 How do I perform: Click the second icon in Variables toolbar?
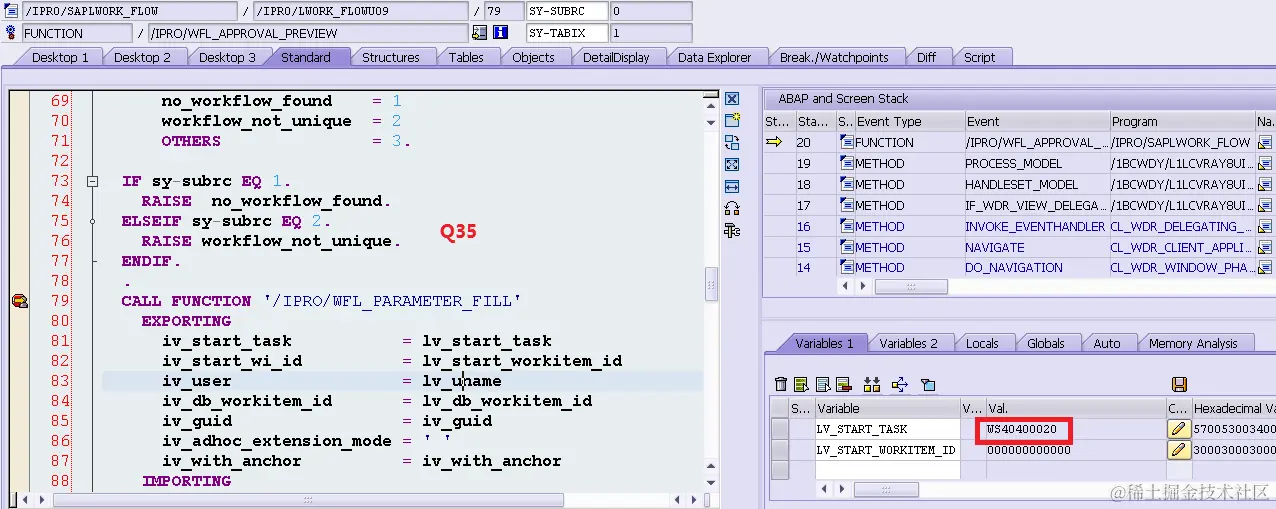point(801,384)
